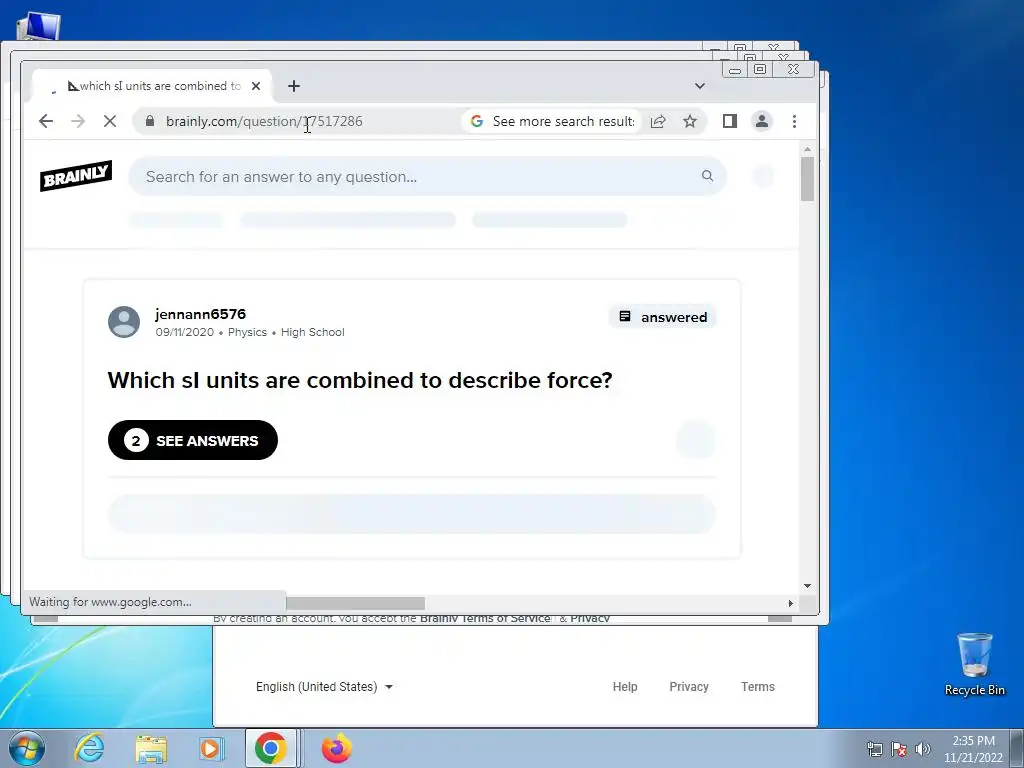Open Windows Media Player from taskbar
Image resolution: width=1024 pixels, height=768 pixels.
tap(211, 748)
